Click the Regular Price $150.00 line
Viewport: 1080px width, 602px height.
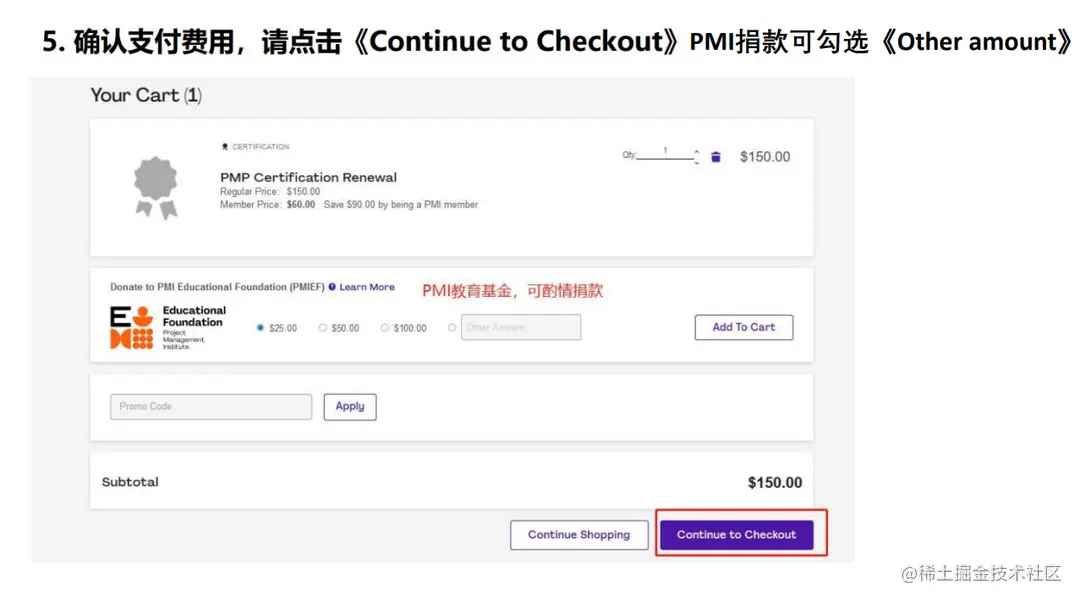point(270,191)
